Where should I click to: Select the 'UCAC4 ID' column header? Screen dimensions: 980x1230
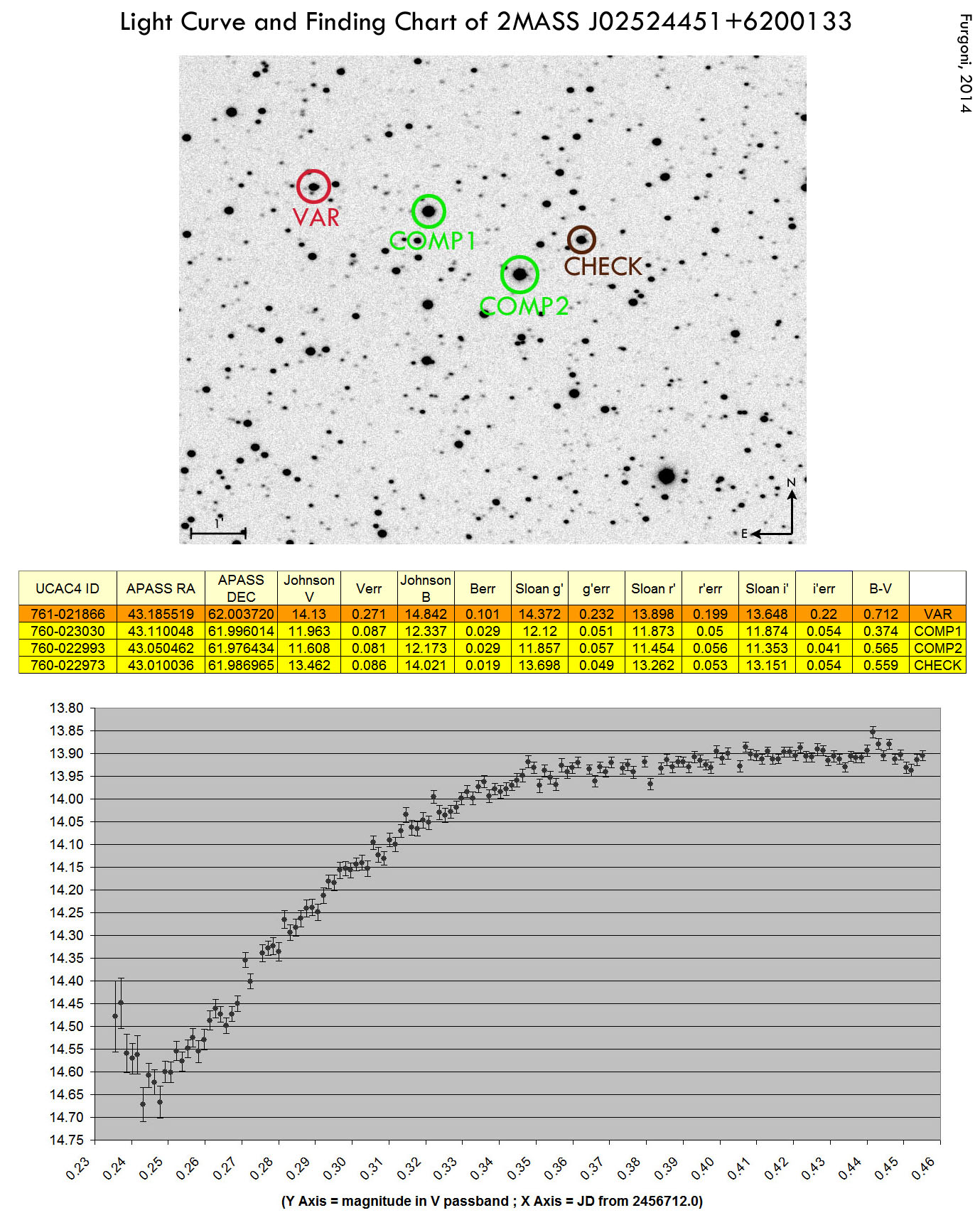pyautogui.click(x=68, y=588)
